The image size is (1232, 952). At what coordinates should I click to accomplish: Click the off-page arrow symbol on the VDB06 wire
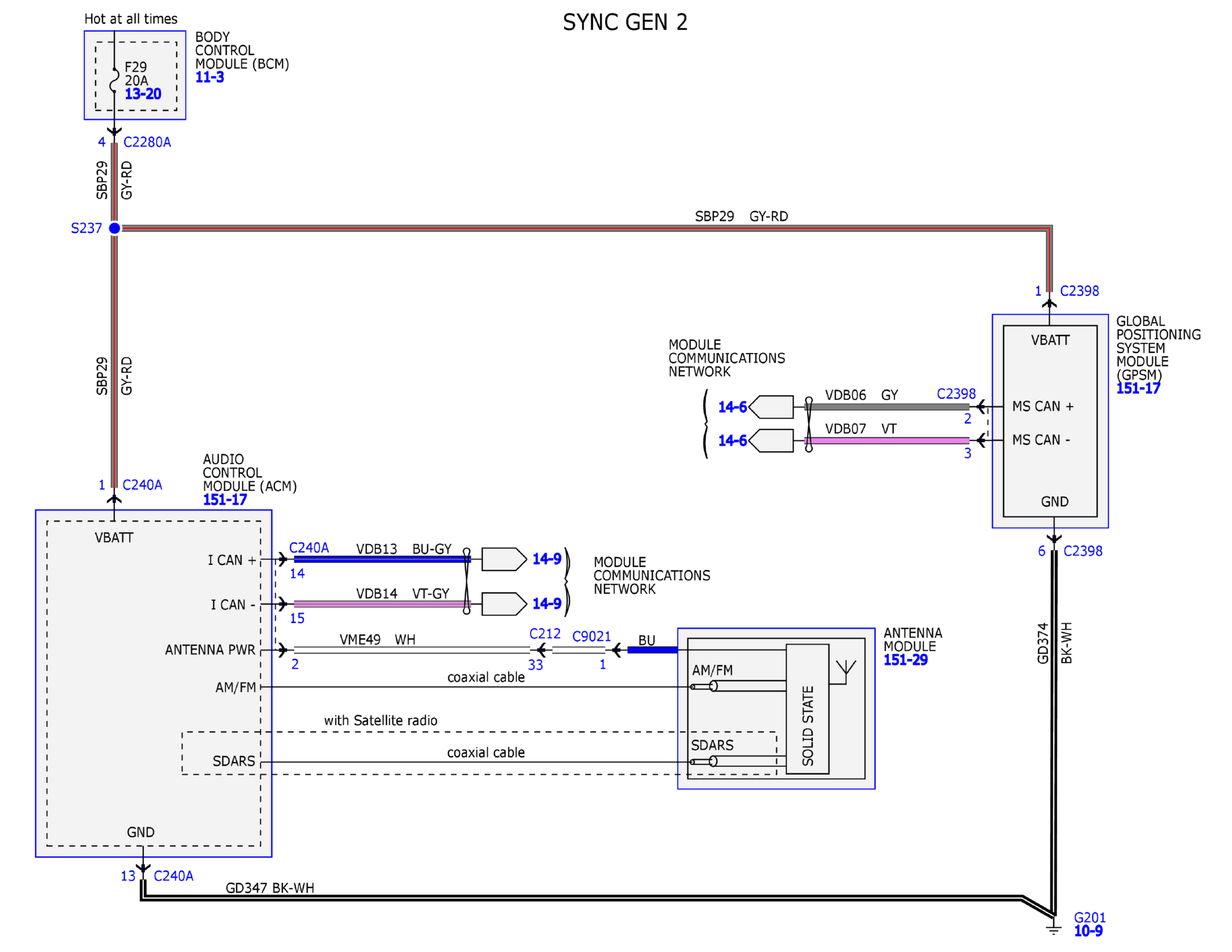click(x=770, y=407)
